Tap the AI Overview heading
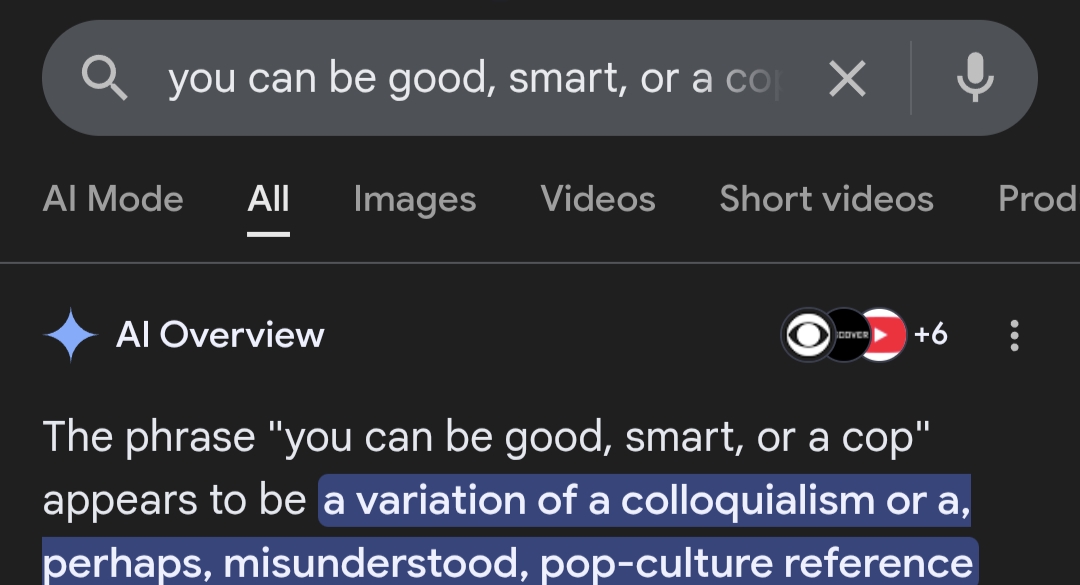This screenshot has width=1080, height=585. [x=220, y=335]
